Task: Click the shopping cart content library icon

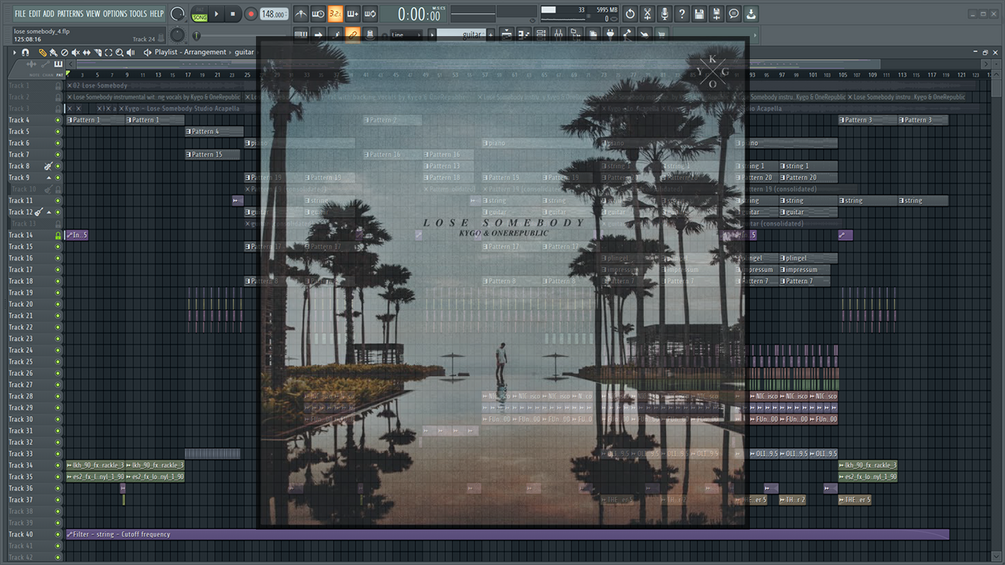Action: pos(661,35)
